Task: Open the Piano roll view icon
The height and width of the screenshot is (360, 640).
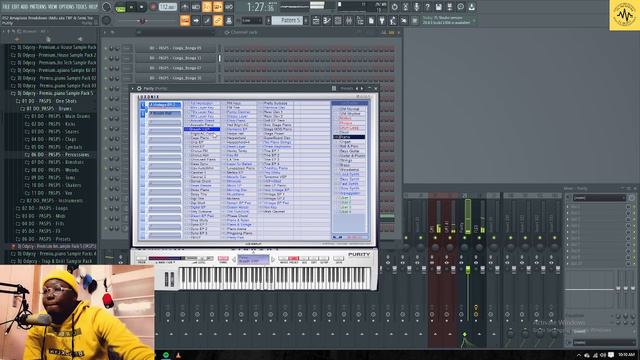Action: point(327,20)
